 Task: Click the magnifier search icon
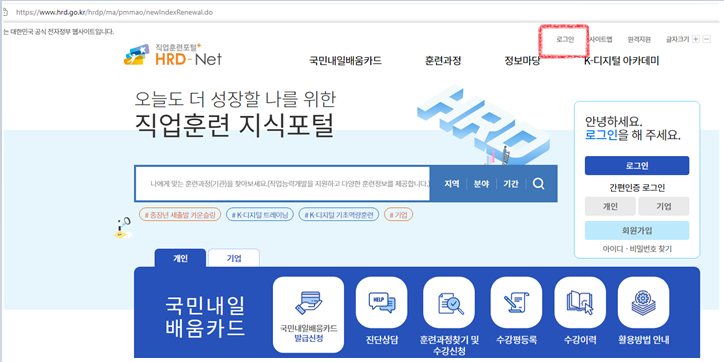(538, 184)
